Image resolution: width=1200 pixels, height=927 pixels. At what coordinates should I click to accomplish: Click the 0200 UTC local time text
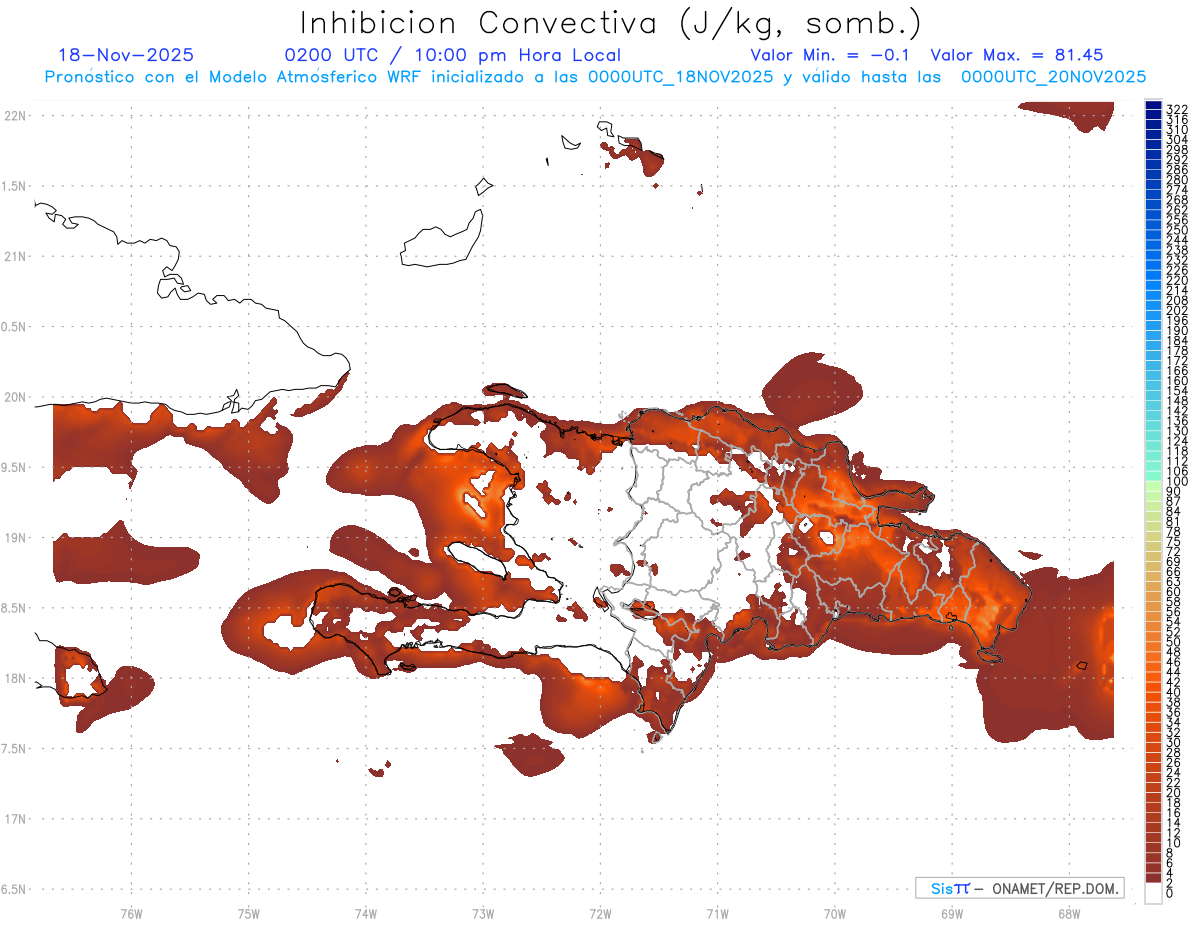point(453,56)
